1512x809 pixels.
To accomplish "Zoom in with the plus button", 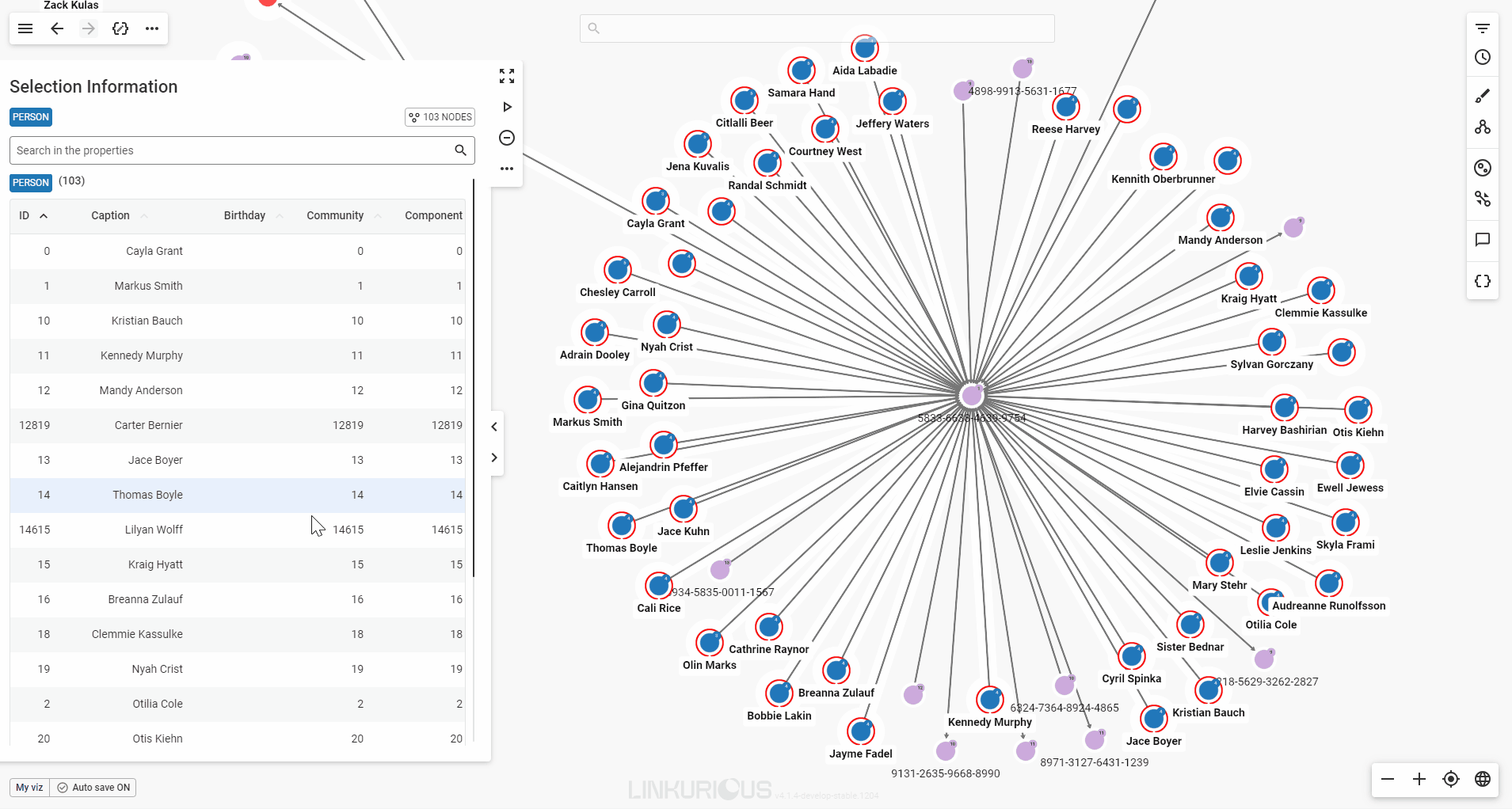I will pyautogui.click(x=1419, y=779).
